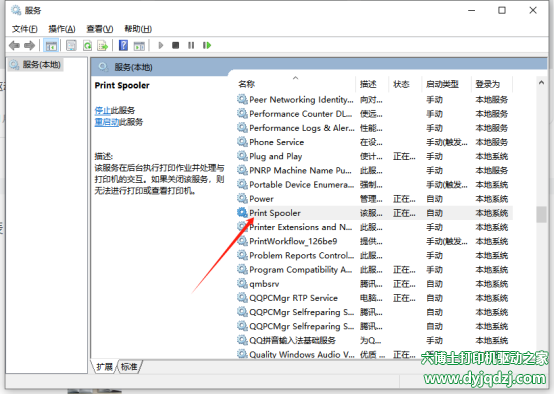Select Performance Logs & Aler... service

tap(302, 128)
